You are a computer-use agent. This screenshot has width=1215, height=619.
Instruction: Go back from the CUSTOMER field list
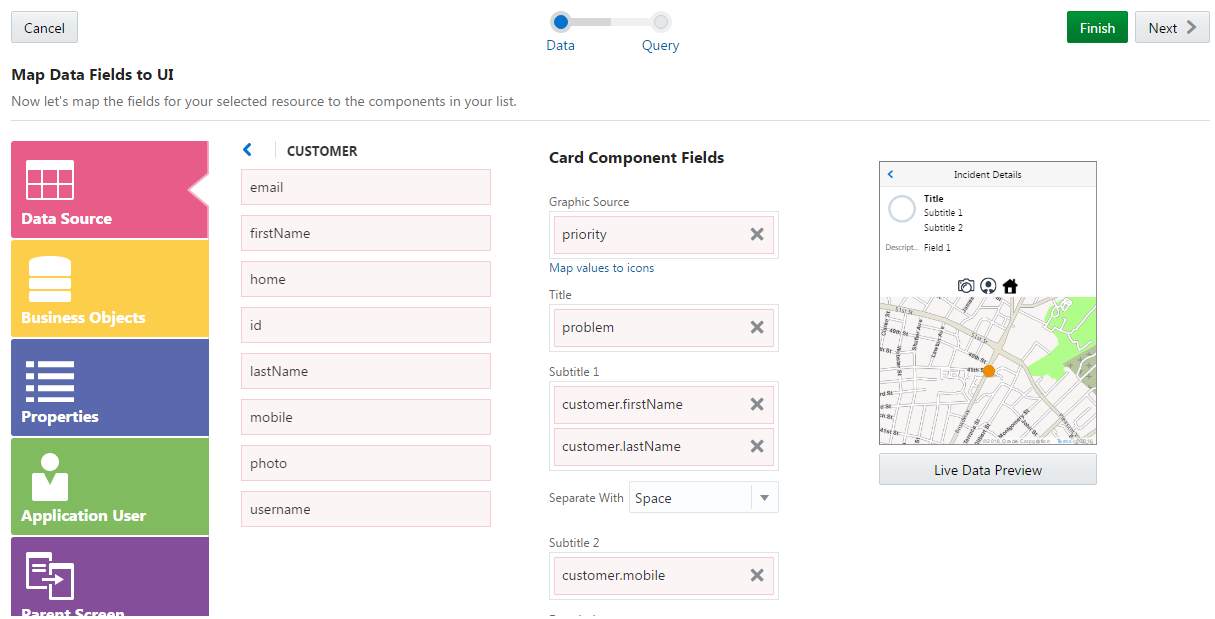click(x=248, y=150)
